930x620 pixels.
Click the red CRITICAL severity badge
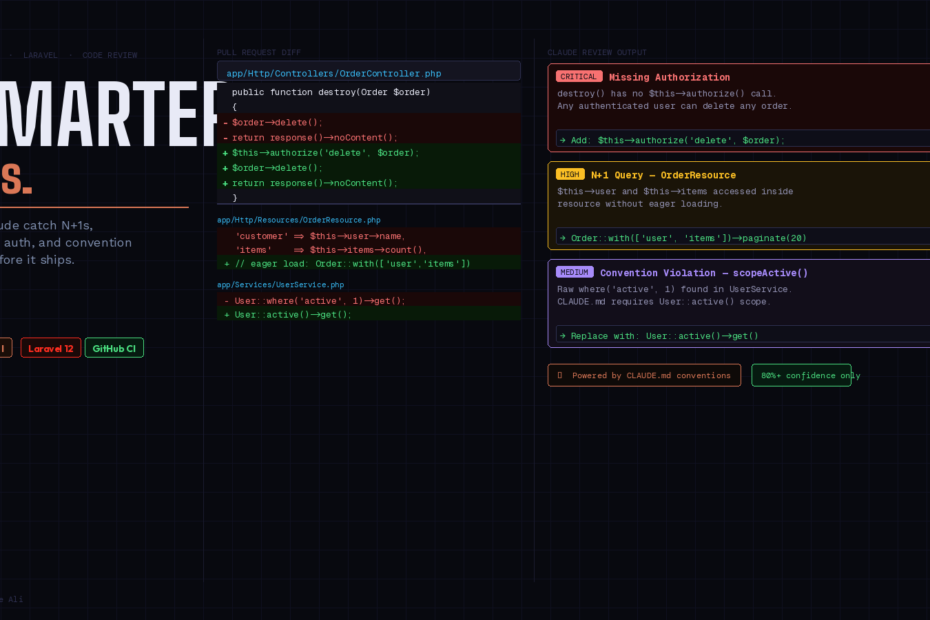(x=578, y=77)
